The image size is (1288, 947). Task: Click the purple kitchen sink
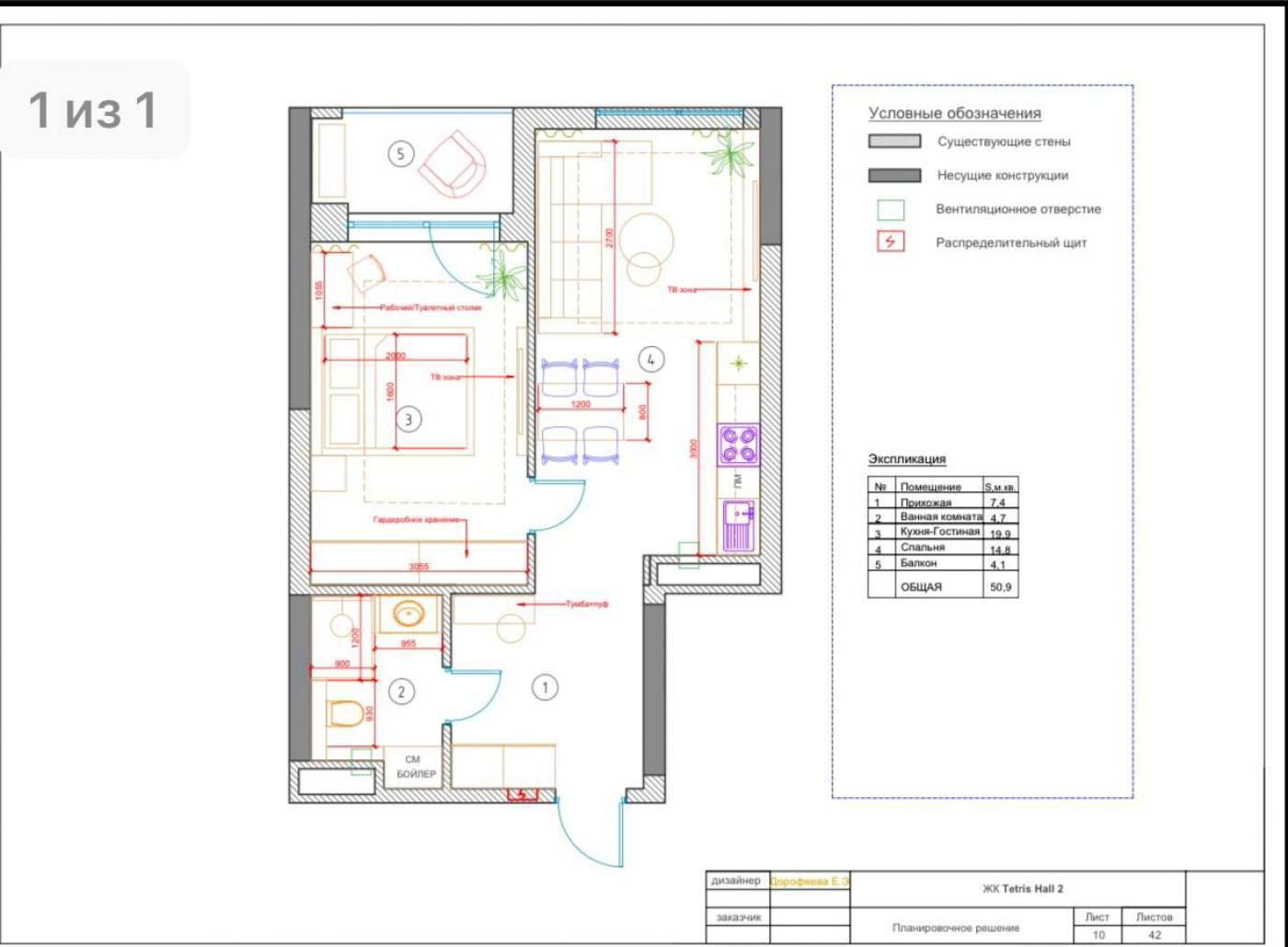coord(738,525)
